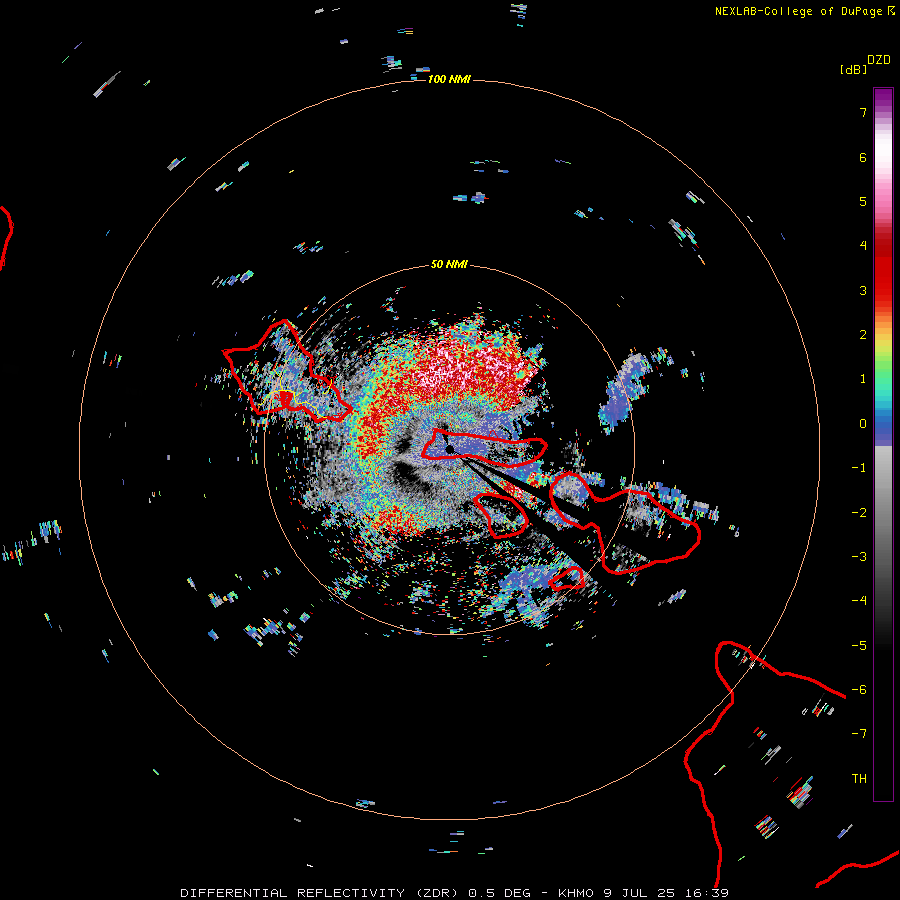Screen dimensions: 900x900
Task: Click the red 3 dB section of color bar
Action: 883,290
